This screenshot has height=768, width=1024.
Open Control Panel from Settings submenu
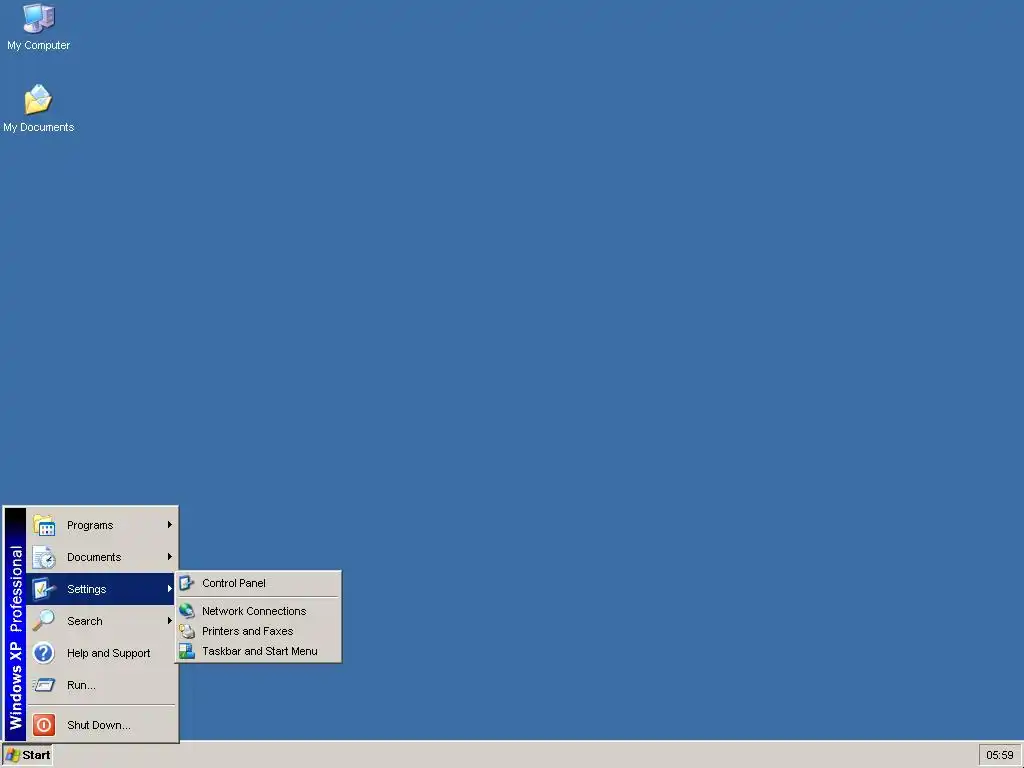[258, 583]
